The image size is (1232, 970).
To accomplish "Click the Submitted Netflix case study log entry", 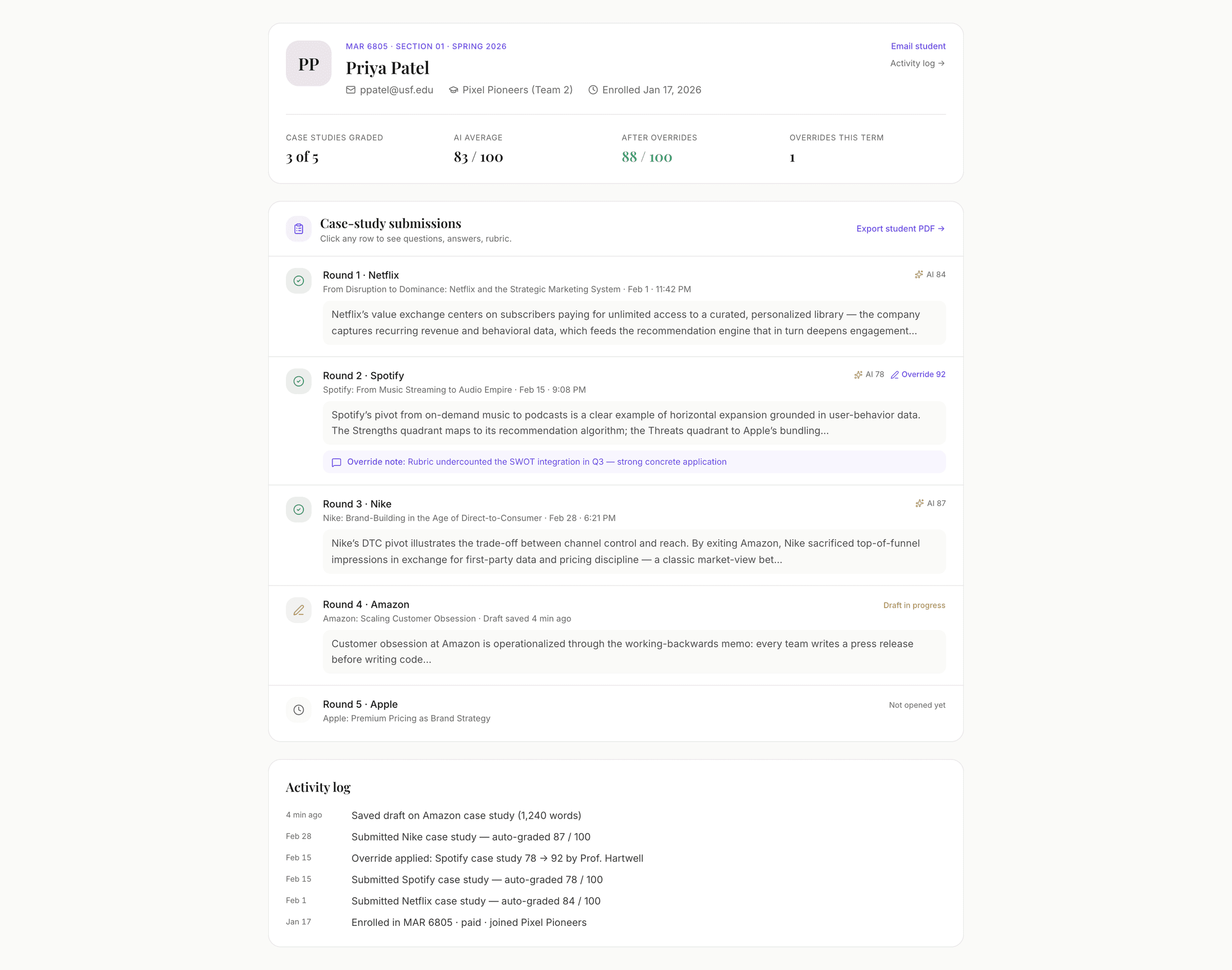I will click(x=475, y=901).
